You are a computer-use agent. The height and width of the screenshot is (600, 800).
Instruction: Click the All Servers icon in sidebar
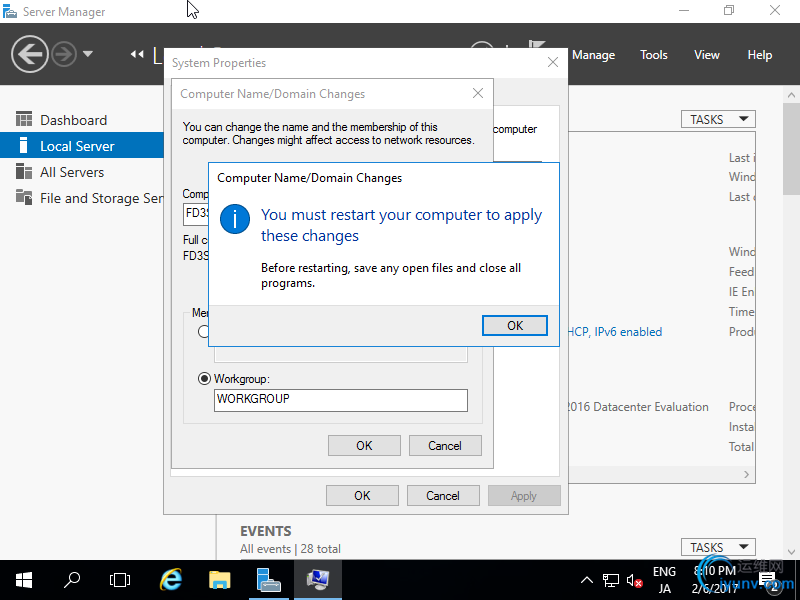click(x=23, y=171)
